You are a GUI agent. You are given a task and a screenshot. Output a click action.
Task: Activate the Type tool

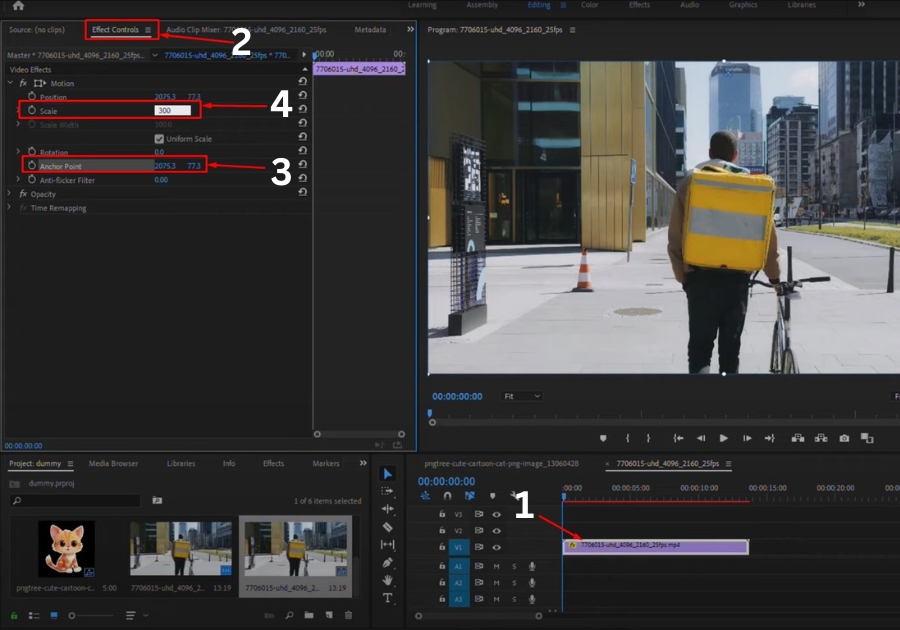coord(388,598)
